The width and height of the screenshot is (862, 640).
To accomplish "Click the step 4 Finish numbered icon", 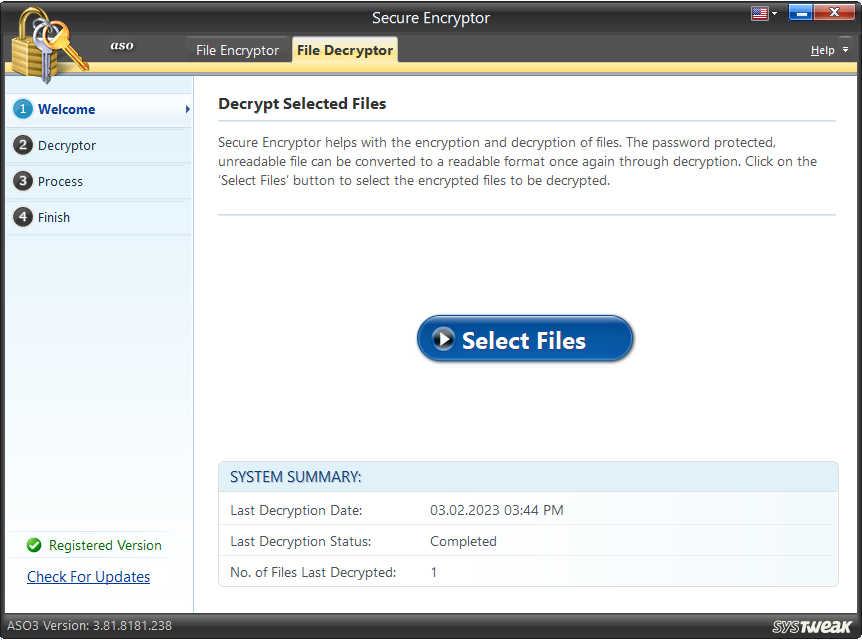I will (x=22, y=217).
